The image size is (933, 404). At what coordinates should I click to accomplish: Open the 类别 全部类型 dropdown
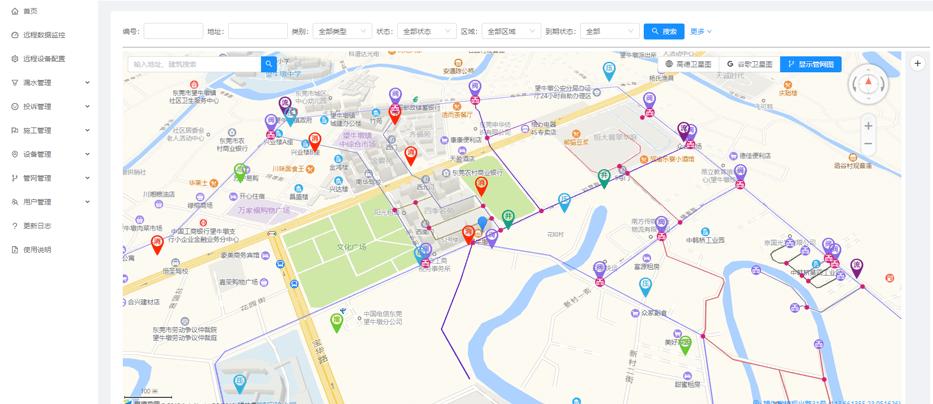[x=342, y=32]
